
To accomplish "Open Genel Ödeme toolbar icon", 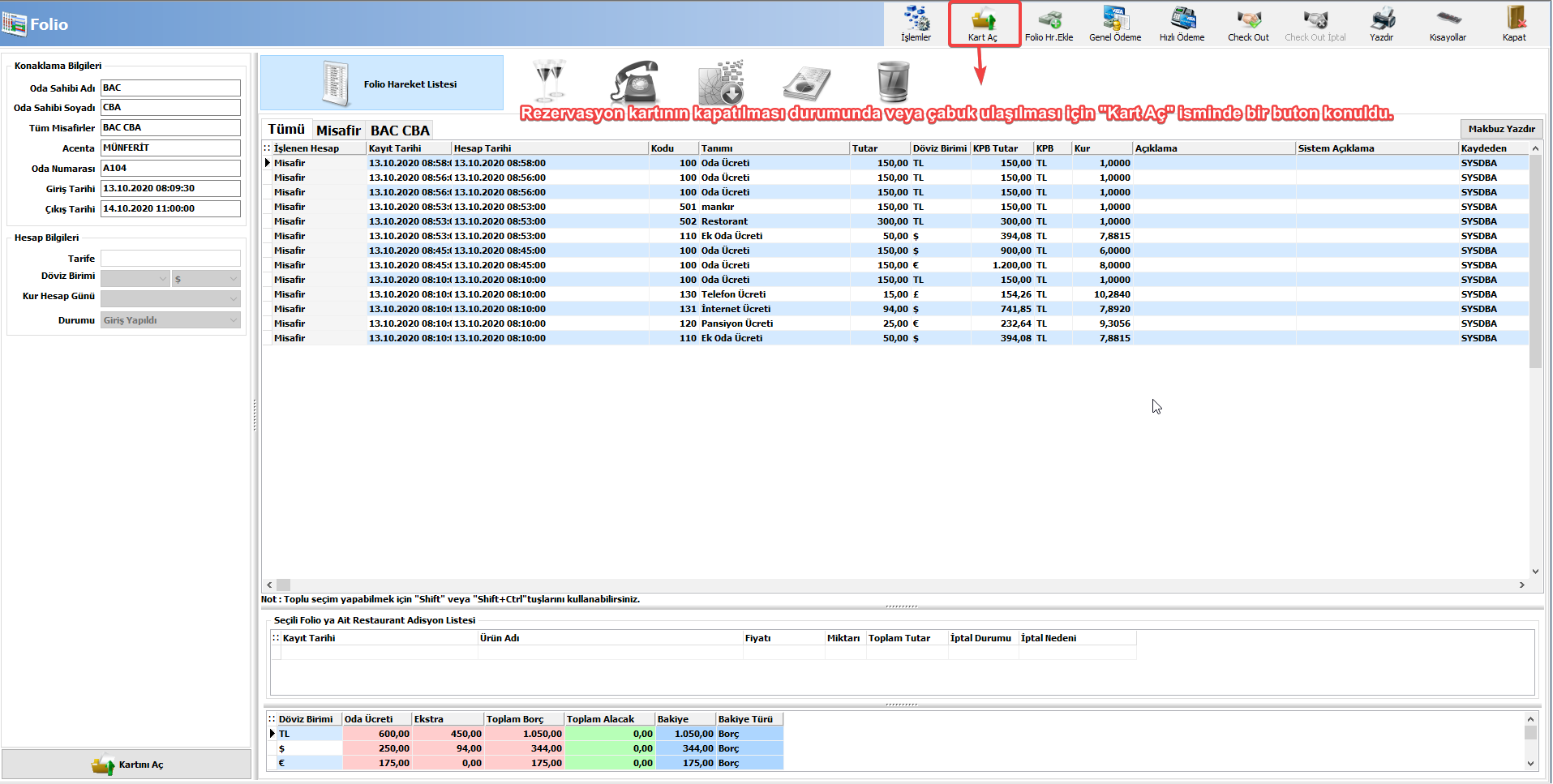I will coord(1115,24).
